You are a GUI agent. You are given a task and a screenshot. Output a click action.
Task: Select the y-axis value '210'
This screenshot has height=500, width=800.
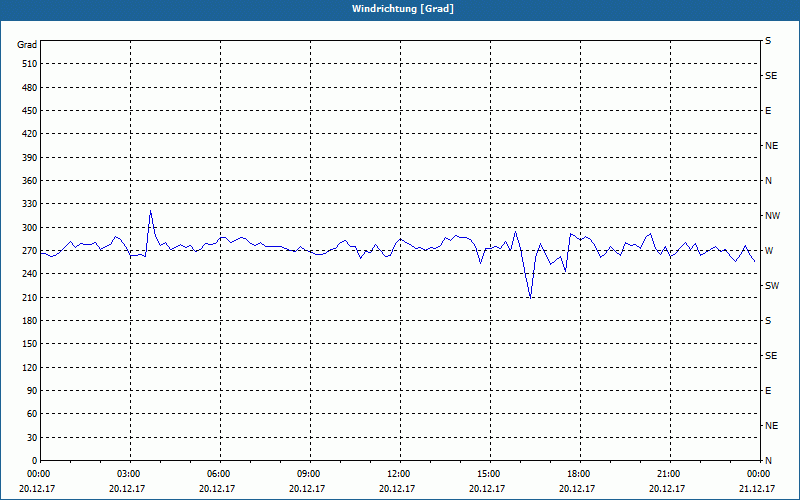pos(30,297)
